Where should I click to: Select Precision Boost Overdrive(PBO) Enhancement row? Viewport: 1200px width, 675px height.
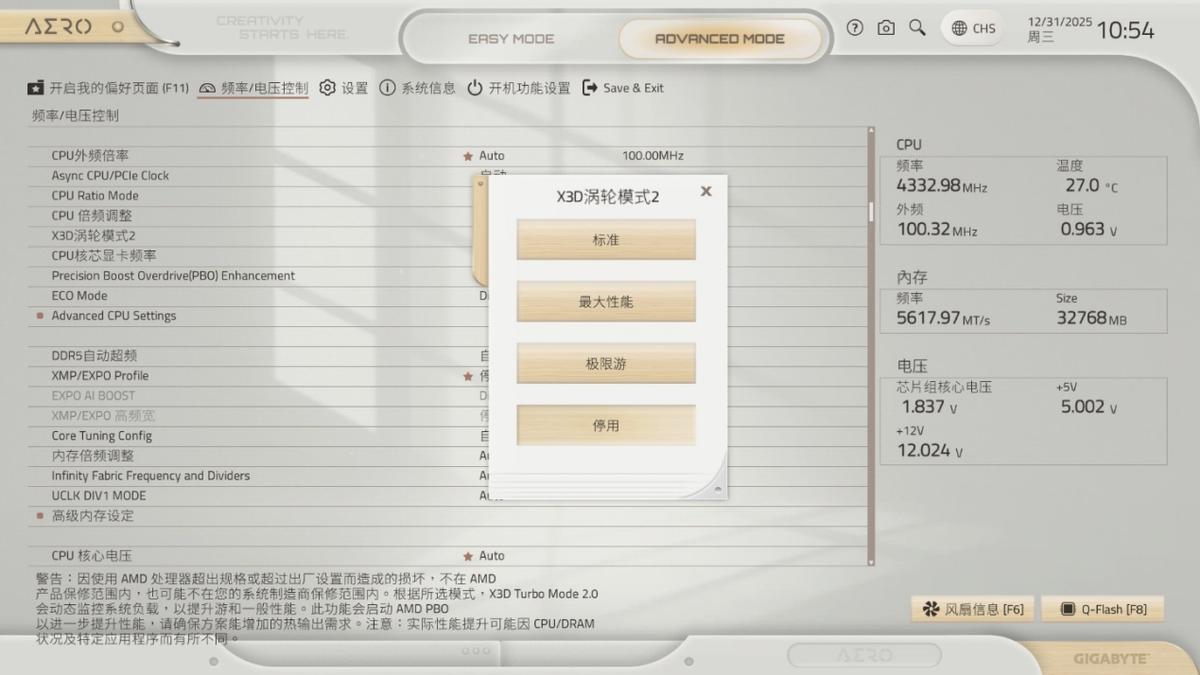[448, 276]
